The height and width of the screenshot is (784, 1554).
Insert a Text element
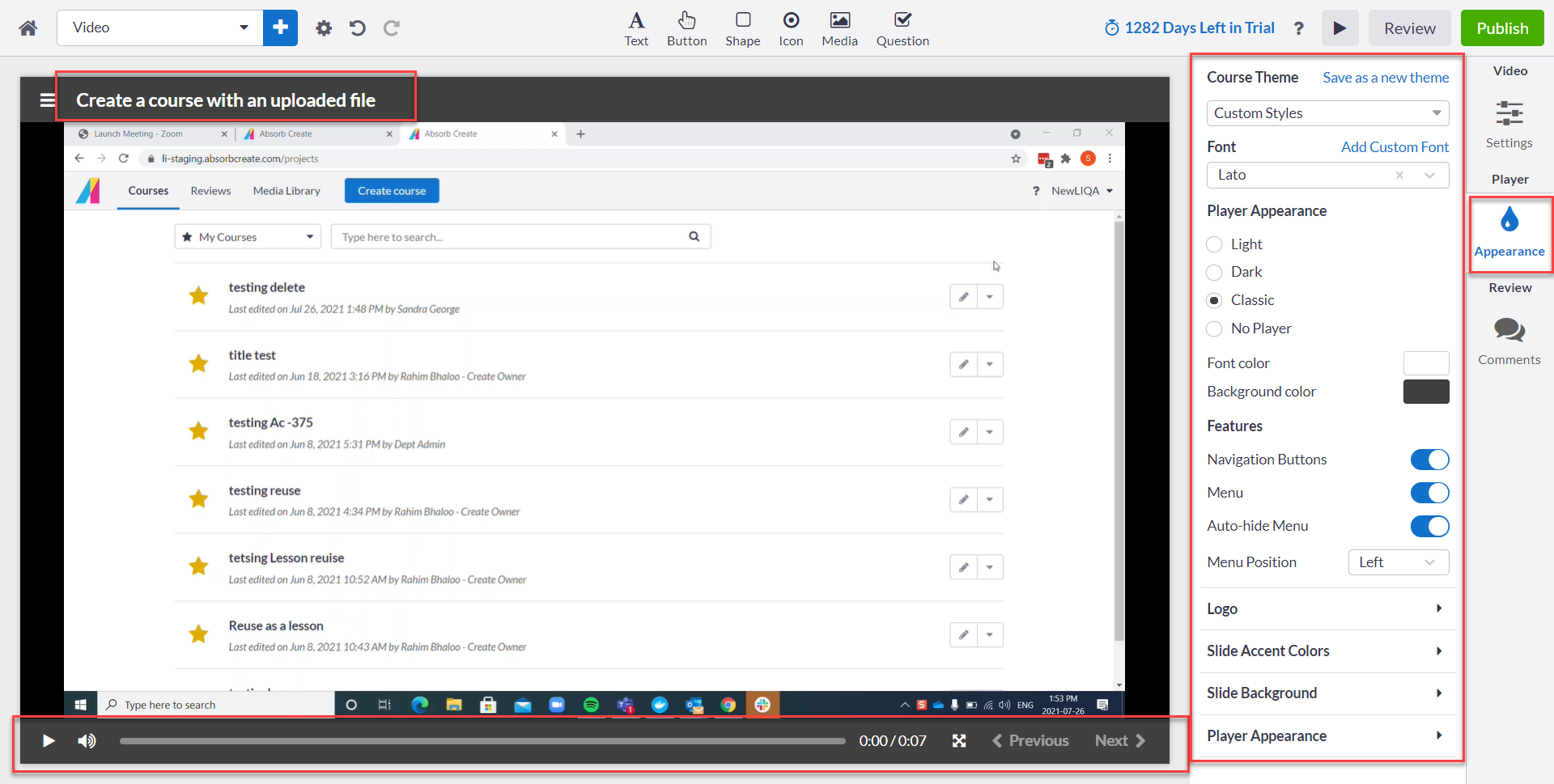pyautogui.click(x=636, y=29)
